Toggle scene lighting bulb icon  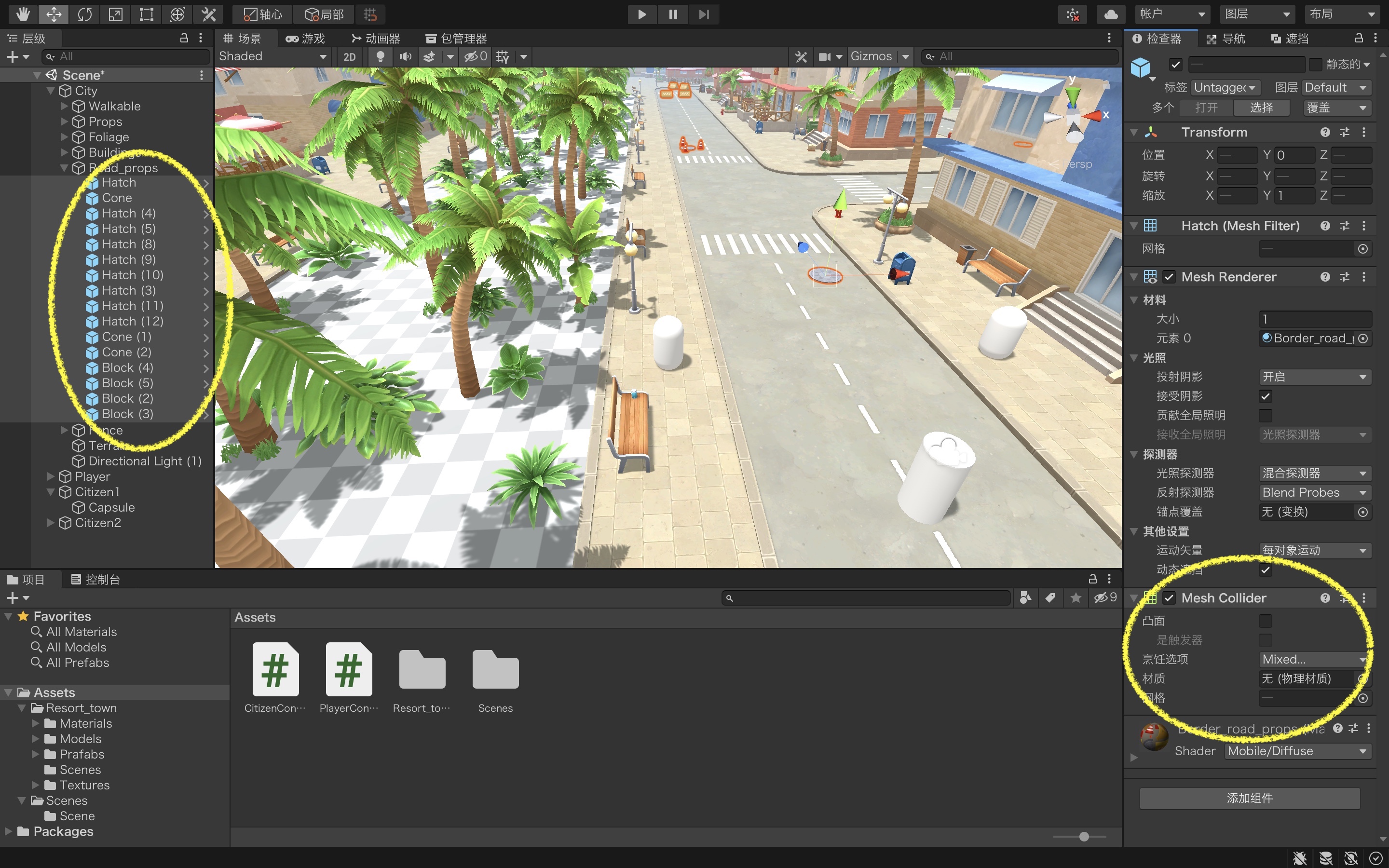(380, 56)
